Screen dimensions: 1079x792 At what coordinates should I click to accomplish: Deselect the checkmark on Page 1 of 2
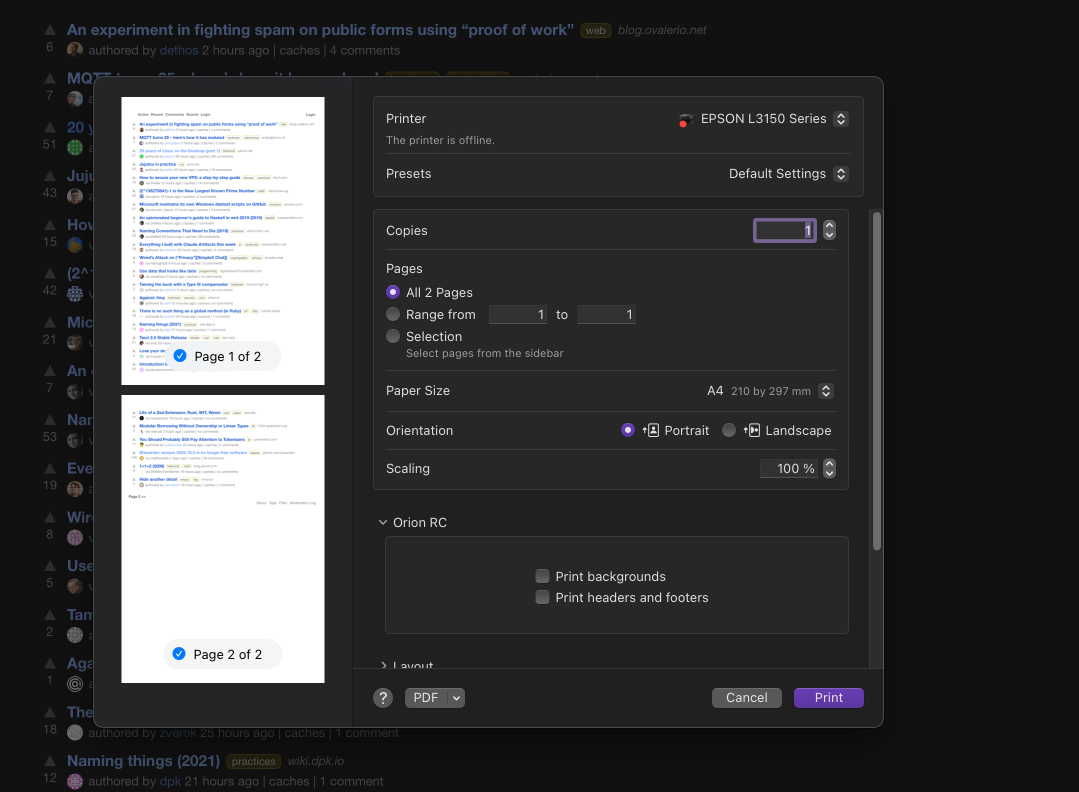[179, 356]
